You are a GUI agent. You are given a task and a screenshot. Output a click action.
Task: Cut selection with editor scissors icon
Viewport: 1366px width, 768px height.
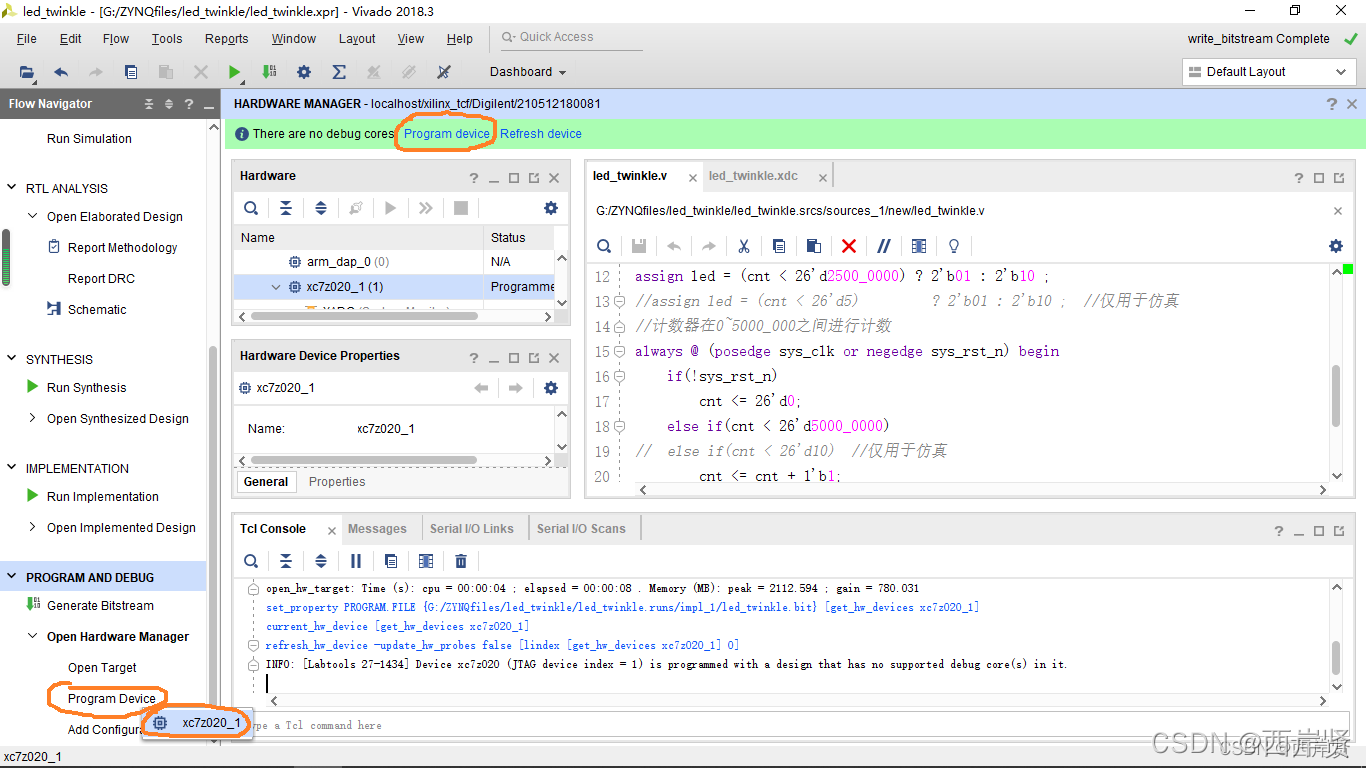point(744,246)
